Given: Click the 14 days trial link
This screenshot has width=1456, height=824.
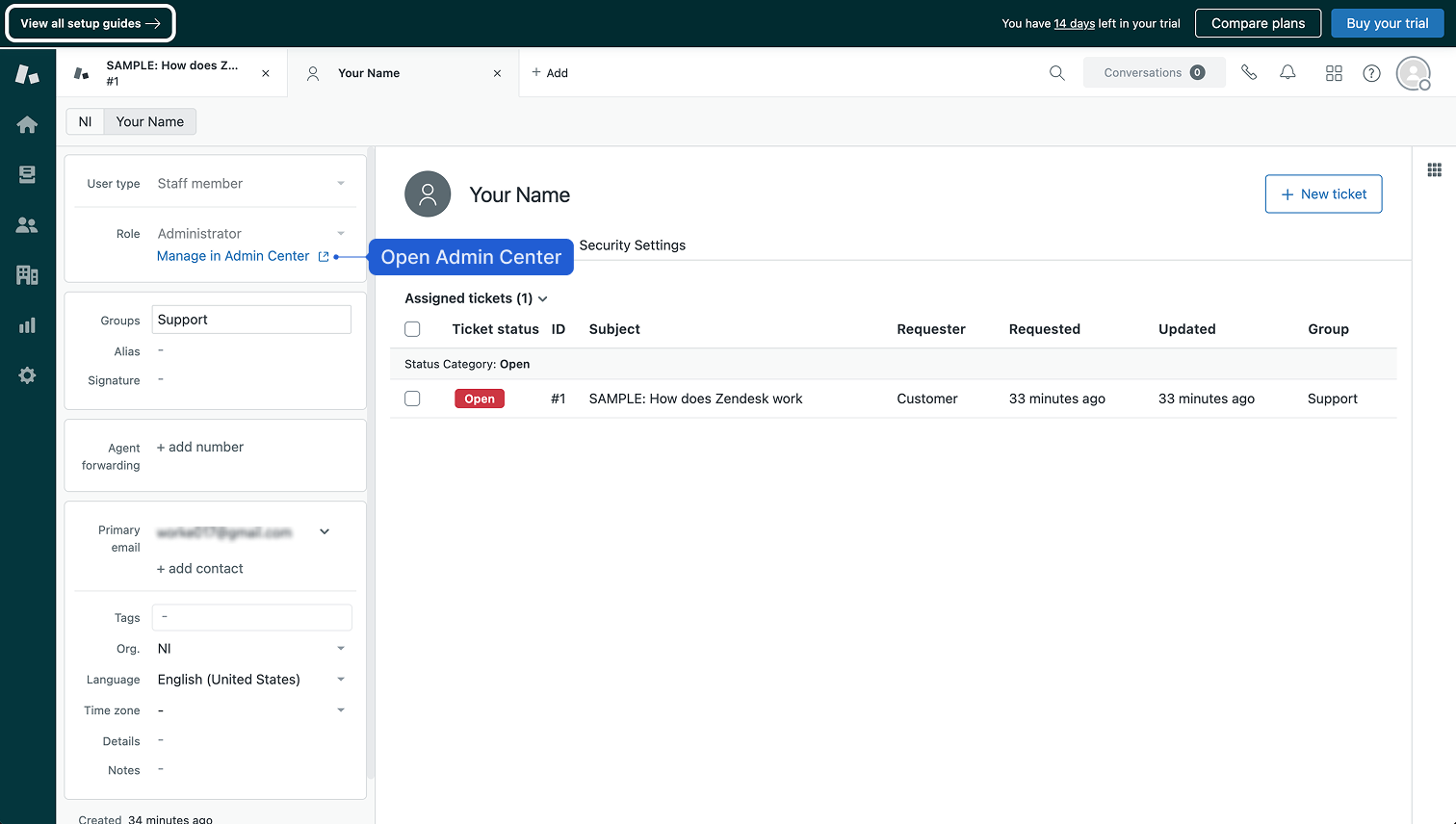Looking at the screenshot, I should (x=1075, y=23).
